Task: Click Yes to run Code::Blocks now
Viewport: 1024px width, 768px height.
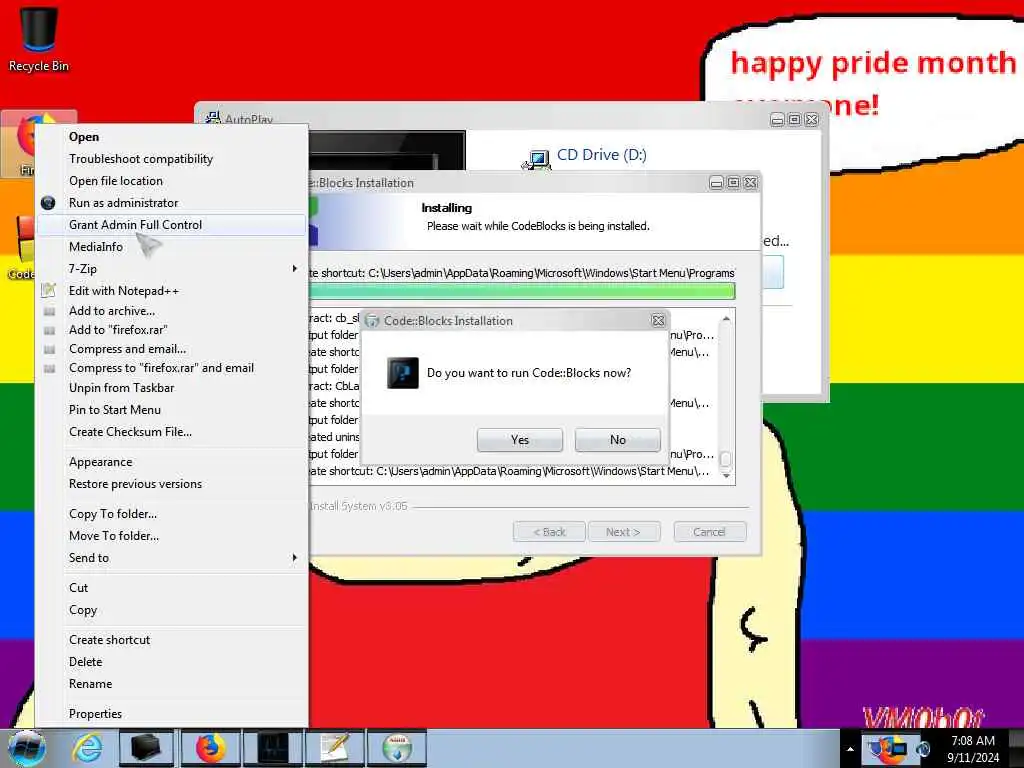Action: 520,440
